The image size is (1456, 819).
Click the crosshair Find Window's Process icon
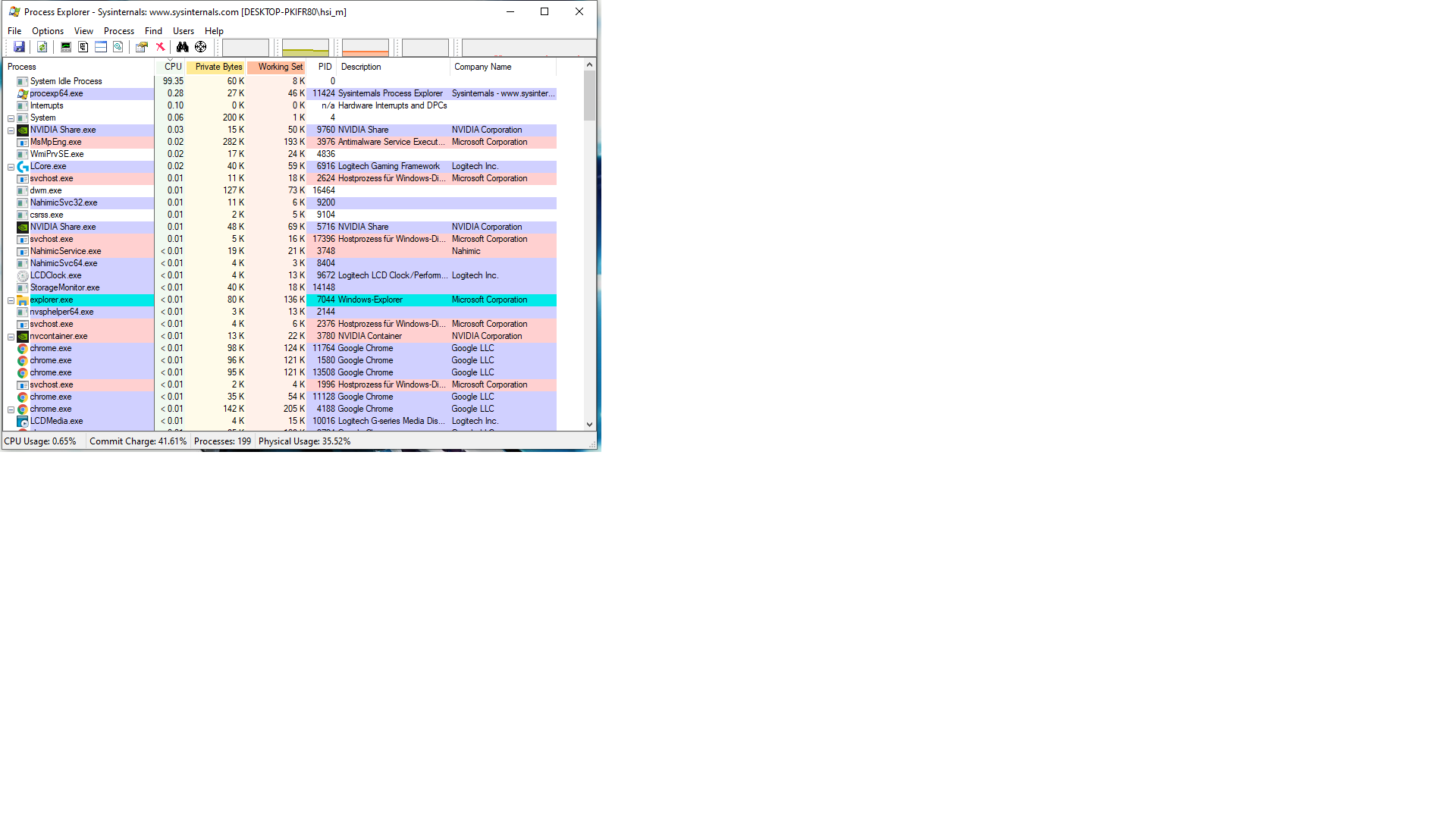200,47
